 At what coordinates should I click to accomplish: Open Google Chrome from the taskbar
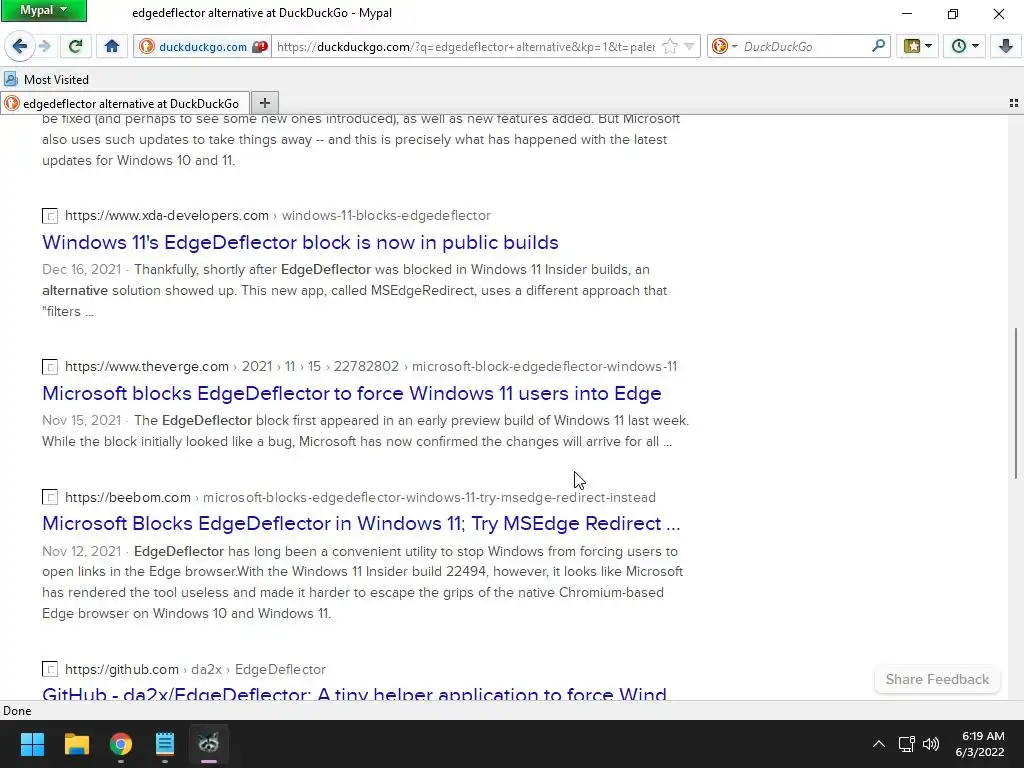(121, 744)
